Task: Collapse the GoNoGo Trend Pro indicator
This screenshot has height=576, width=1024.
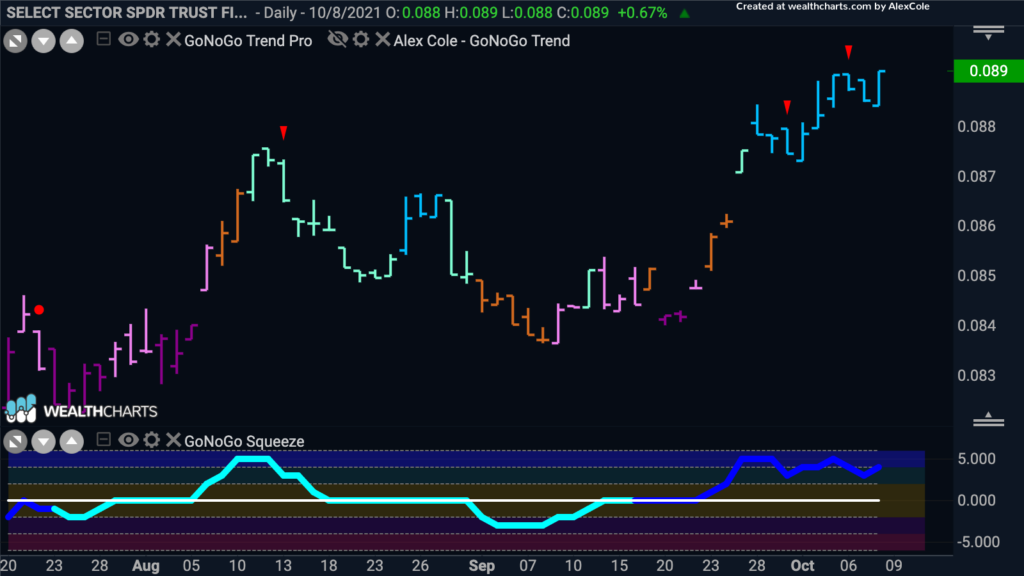Action: tap(103, 39)
